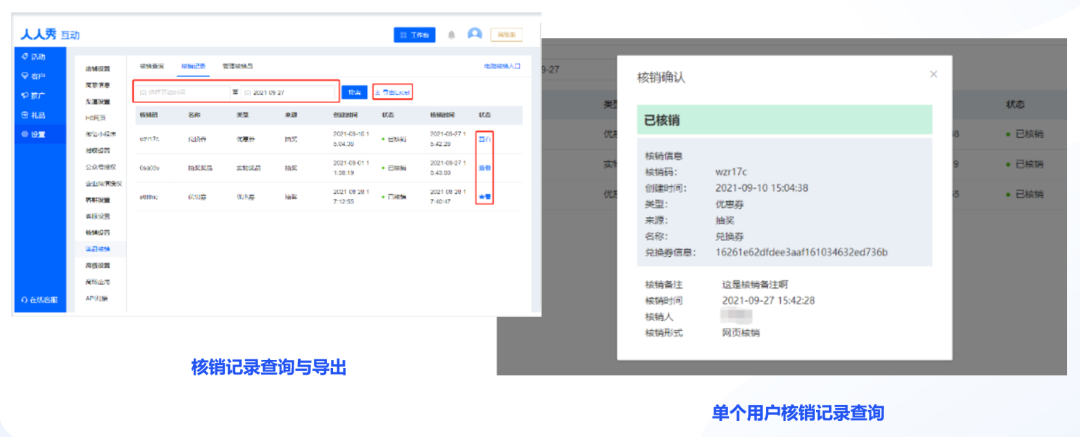This screenshot has width=1080, height=437.
Task: Open the end date picker showing 2021-09-27
Action: tap(289, 92)
